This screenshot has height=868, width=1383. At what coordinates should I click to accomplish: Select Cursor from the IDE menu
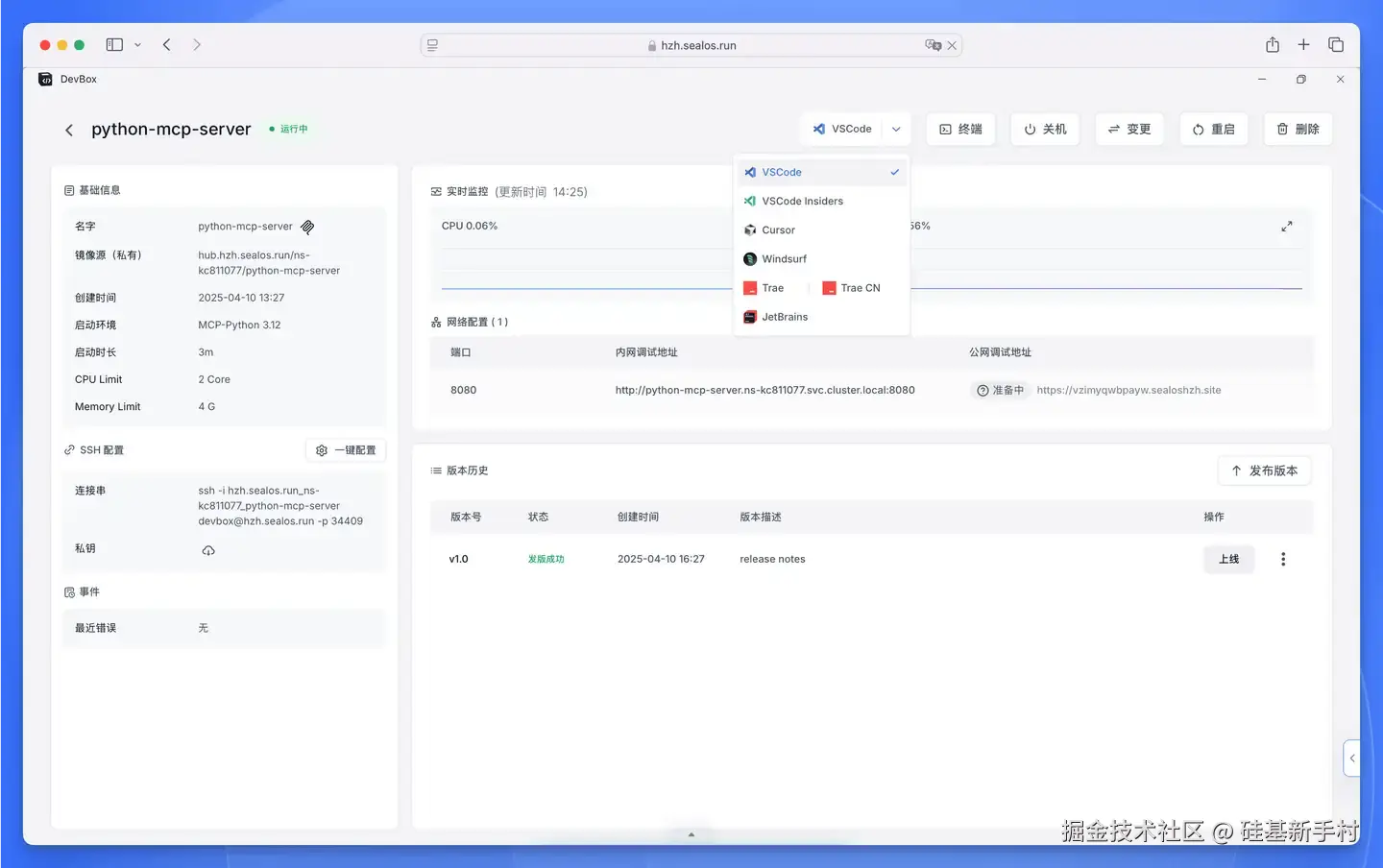[x=778, y=229]
